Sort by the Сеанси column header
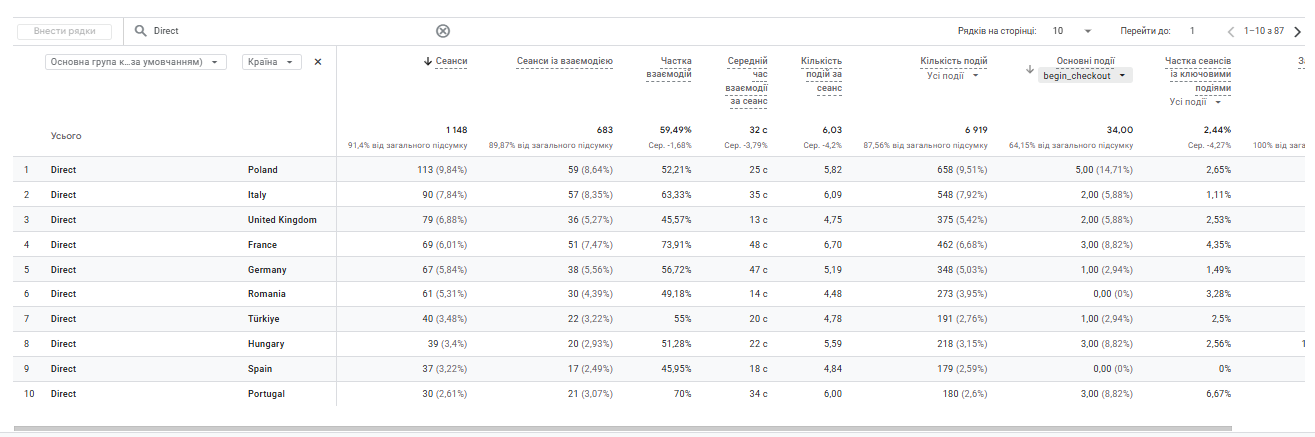Viewport: 1315px width, 437px height. pyautogui.click(x=446, y=62)
